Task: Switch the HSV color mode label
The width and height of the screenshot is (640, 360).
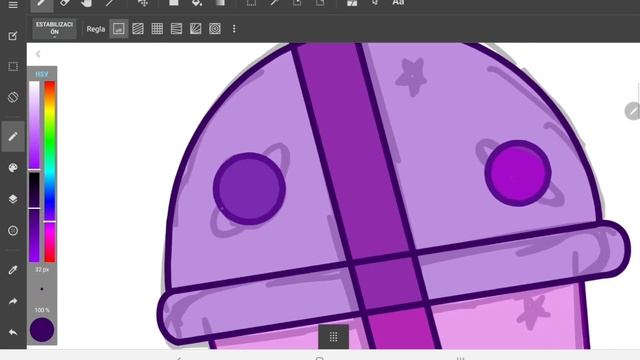Action: point(42,74)
